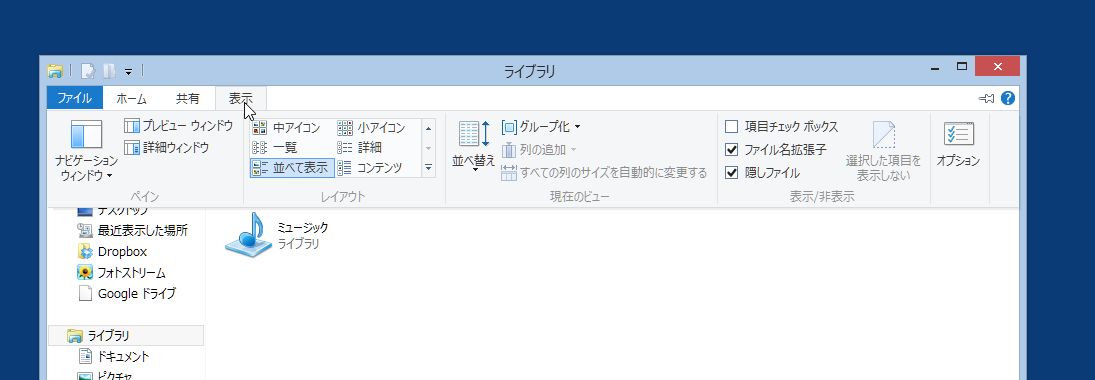Open the ナビゲーション ウィンドウ pane menu
This screenshot has height=380, width=1095.
87,151
